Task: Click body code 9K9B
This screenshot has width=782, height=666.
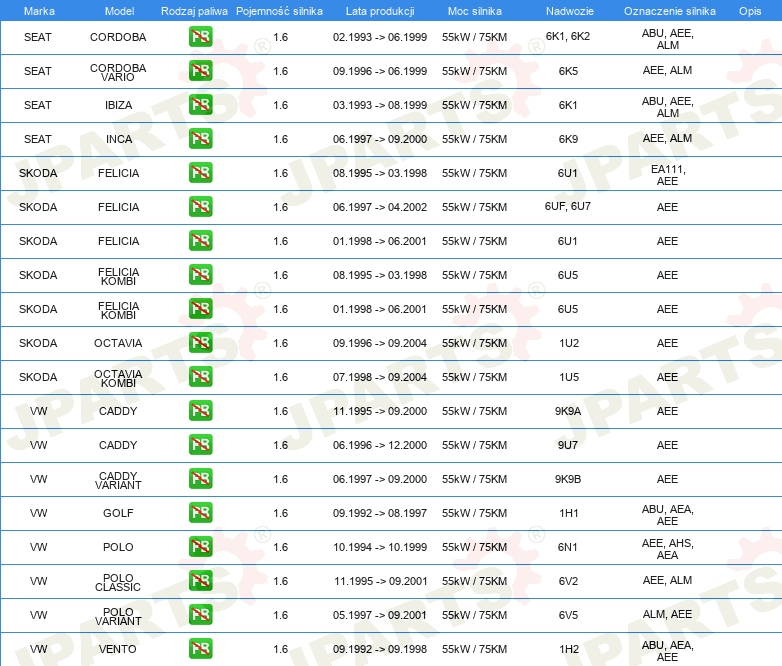Action: pyautogui.click(x=568, y=479)
